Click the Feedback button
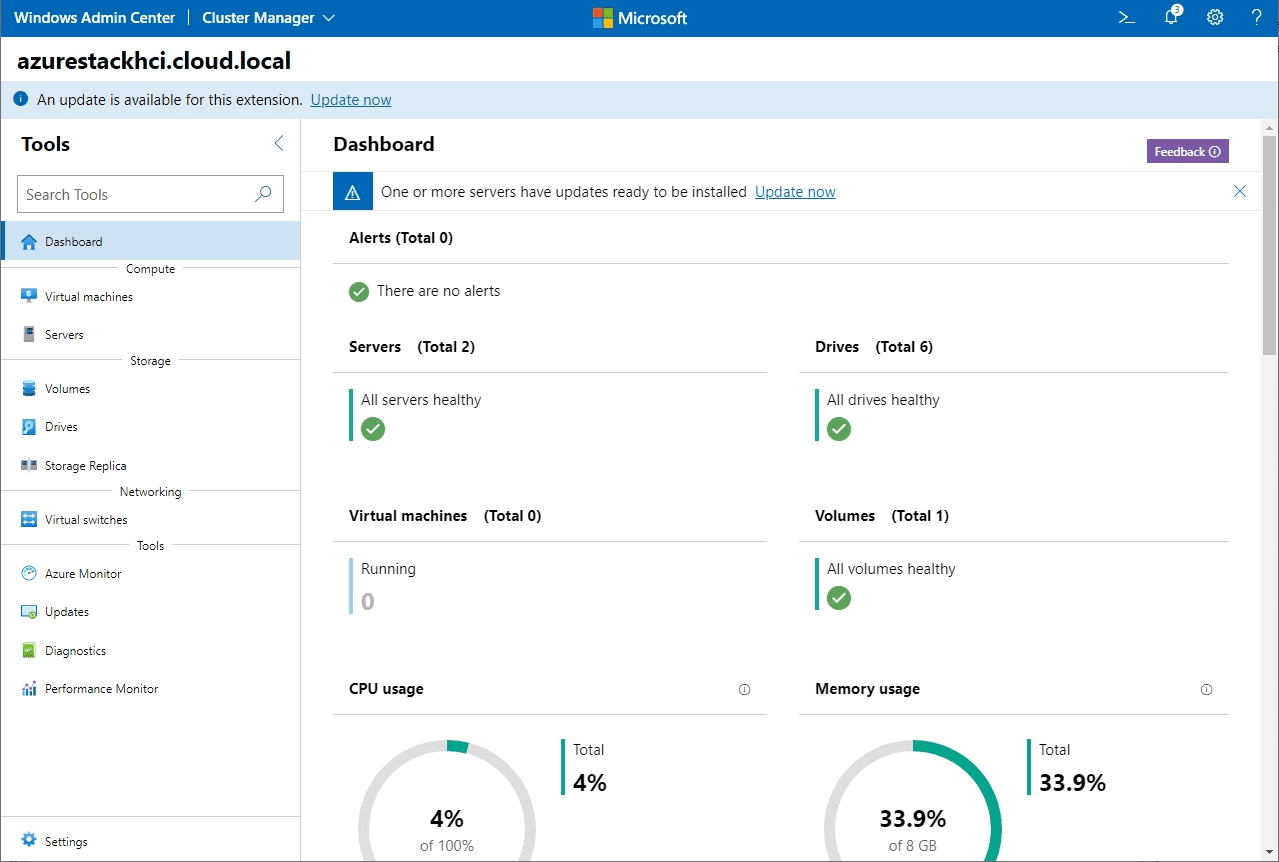Image resolution: width=1279 pixels, height=862 pixels. pos(1187,151)
